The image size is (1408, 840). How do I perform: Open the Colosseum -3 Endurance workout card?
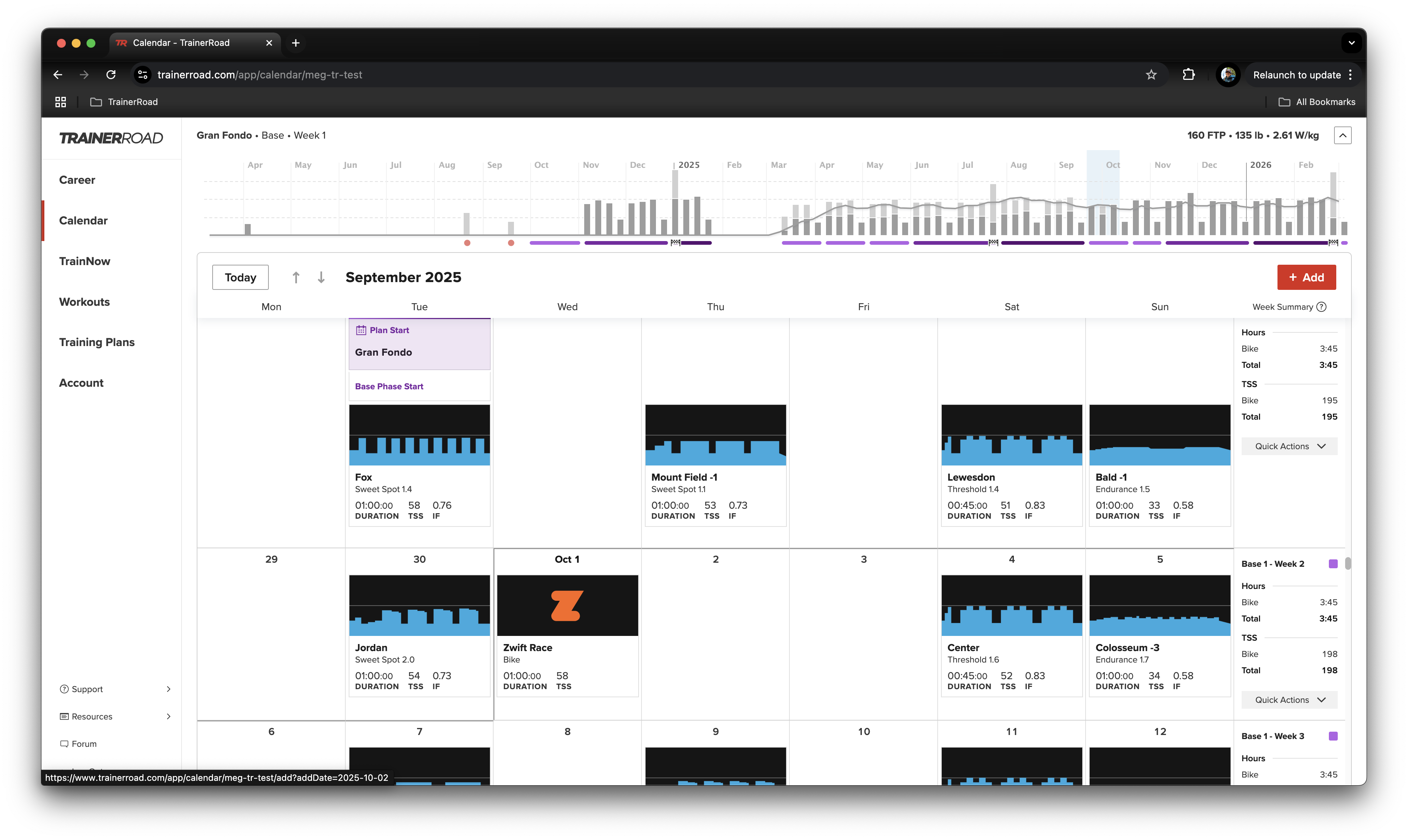point(1160,636)
